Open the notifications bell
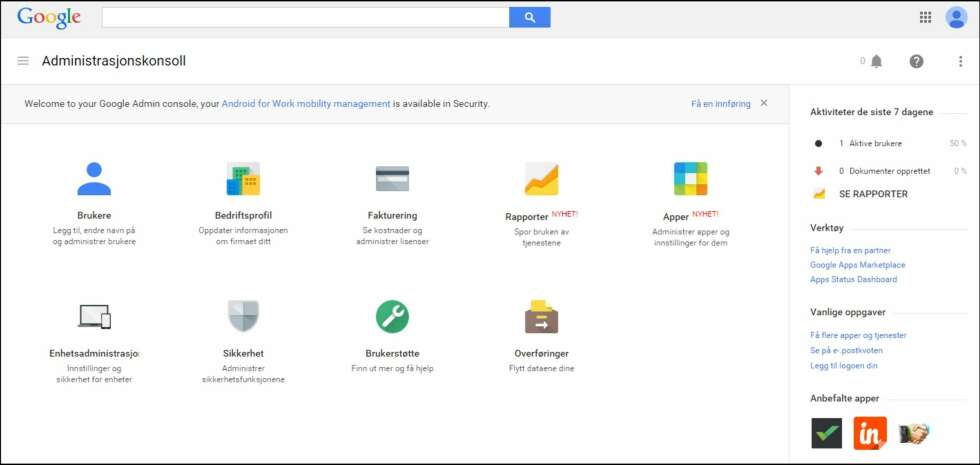This screenshot has width=980, height=465. (x=876, y=61)
